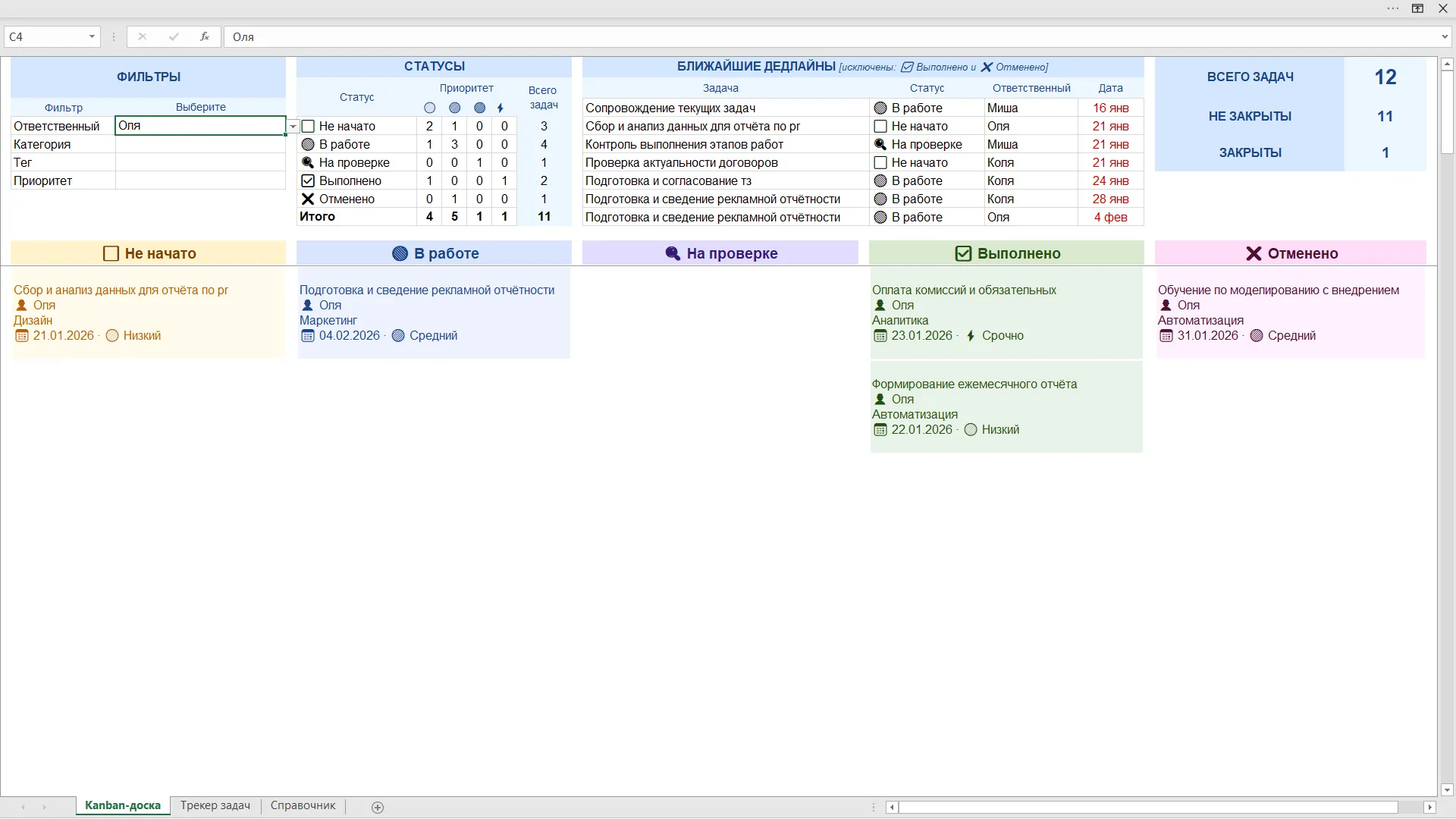1456x819 pixels.
Task: Switch to the Справочник sheet tab
Action: click(x=303, y=806)
